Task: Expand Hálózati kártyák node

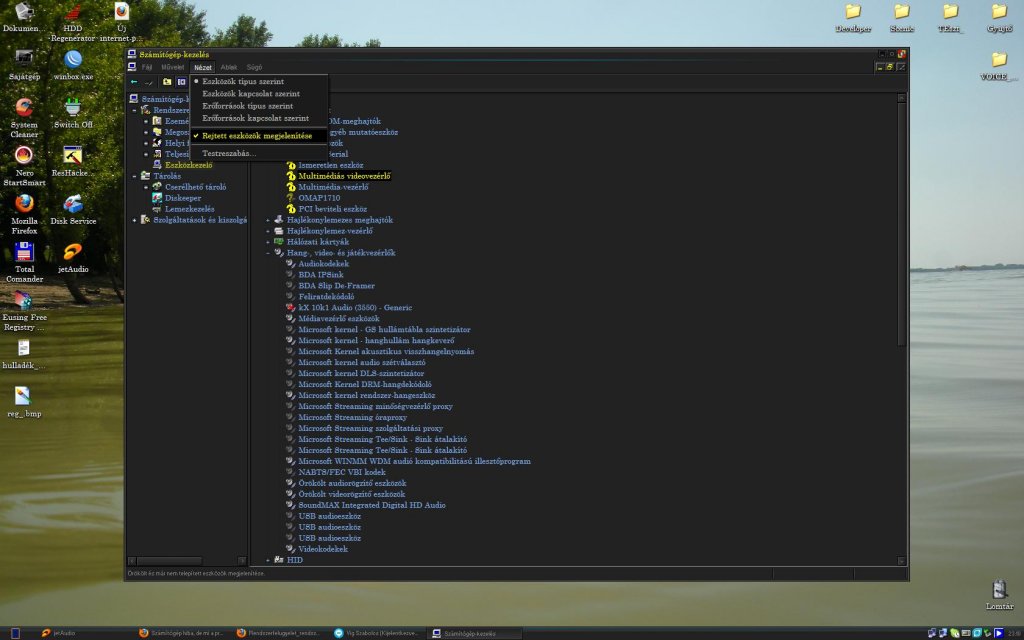Action: tap(268, 242)
